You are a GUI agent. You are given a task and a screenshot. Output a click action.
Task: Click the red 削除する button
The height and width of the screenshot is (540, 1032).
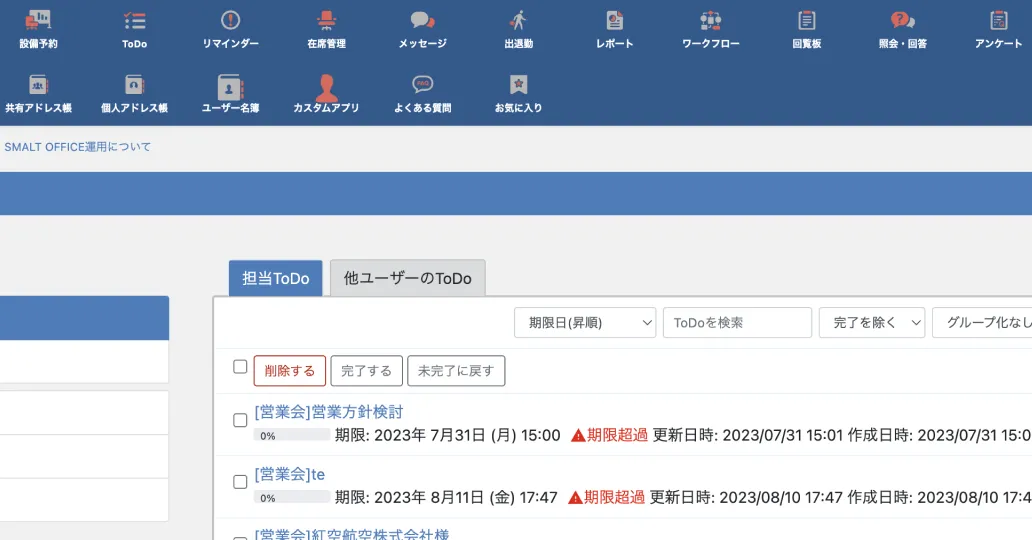pos(290,371)
